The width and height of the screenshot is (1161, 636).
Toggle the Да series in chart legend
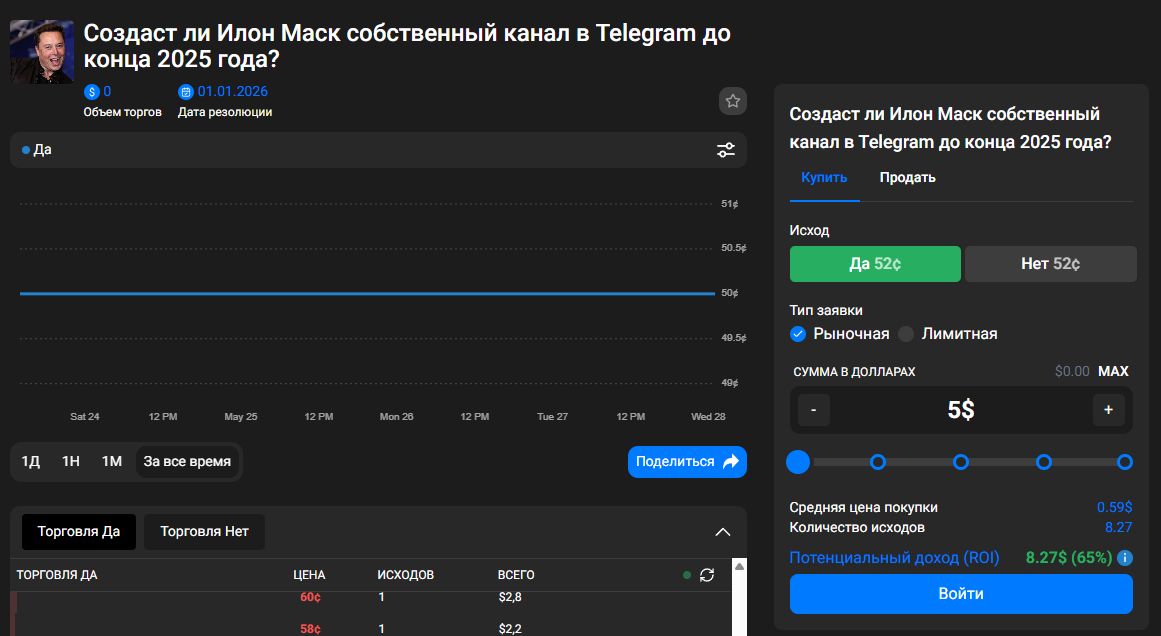click(x=37, y=150)
